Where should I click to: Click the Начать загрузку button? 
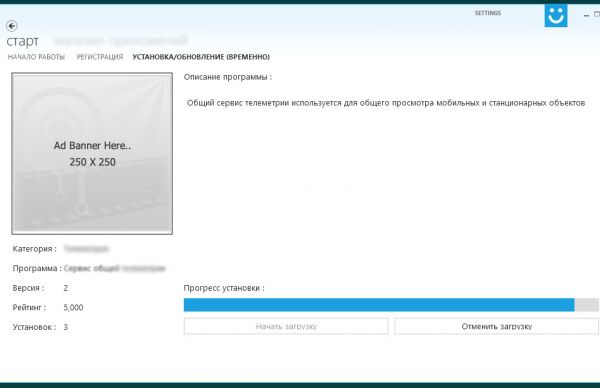coord(286,326)
